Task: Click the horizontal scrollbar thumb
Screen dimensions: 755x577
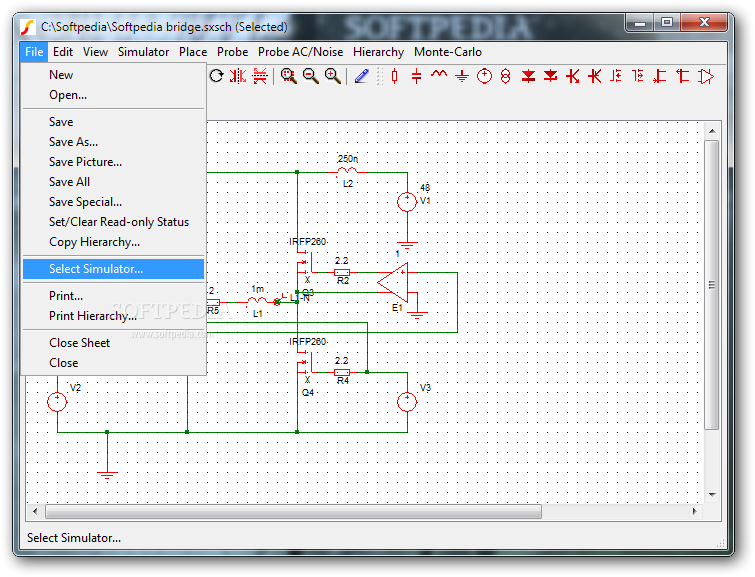Action: (293, 511)
